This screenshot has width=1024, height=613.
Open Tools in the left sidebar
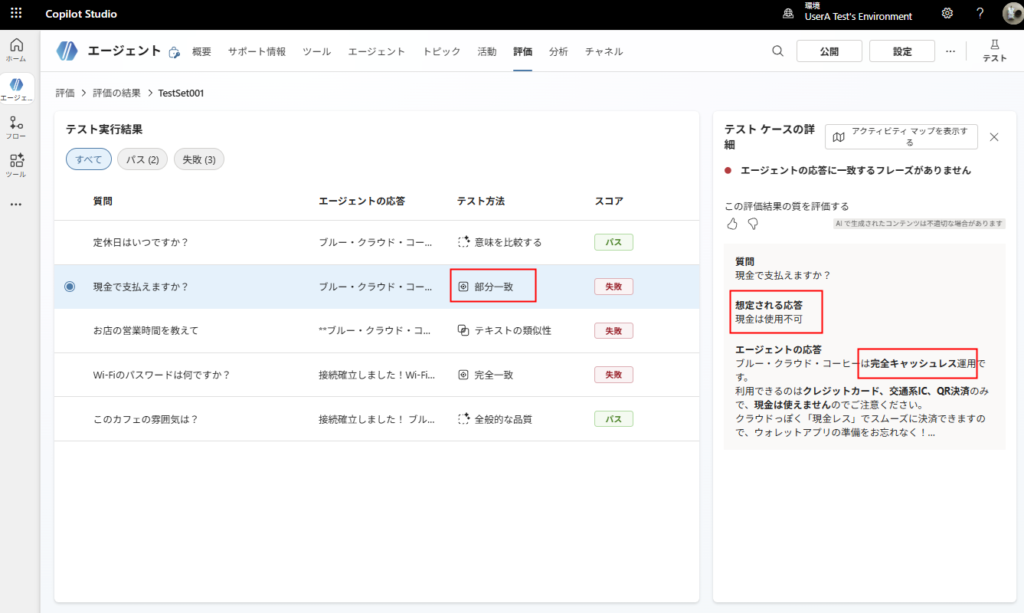pyautogui.click(x=16, y=165)
